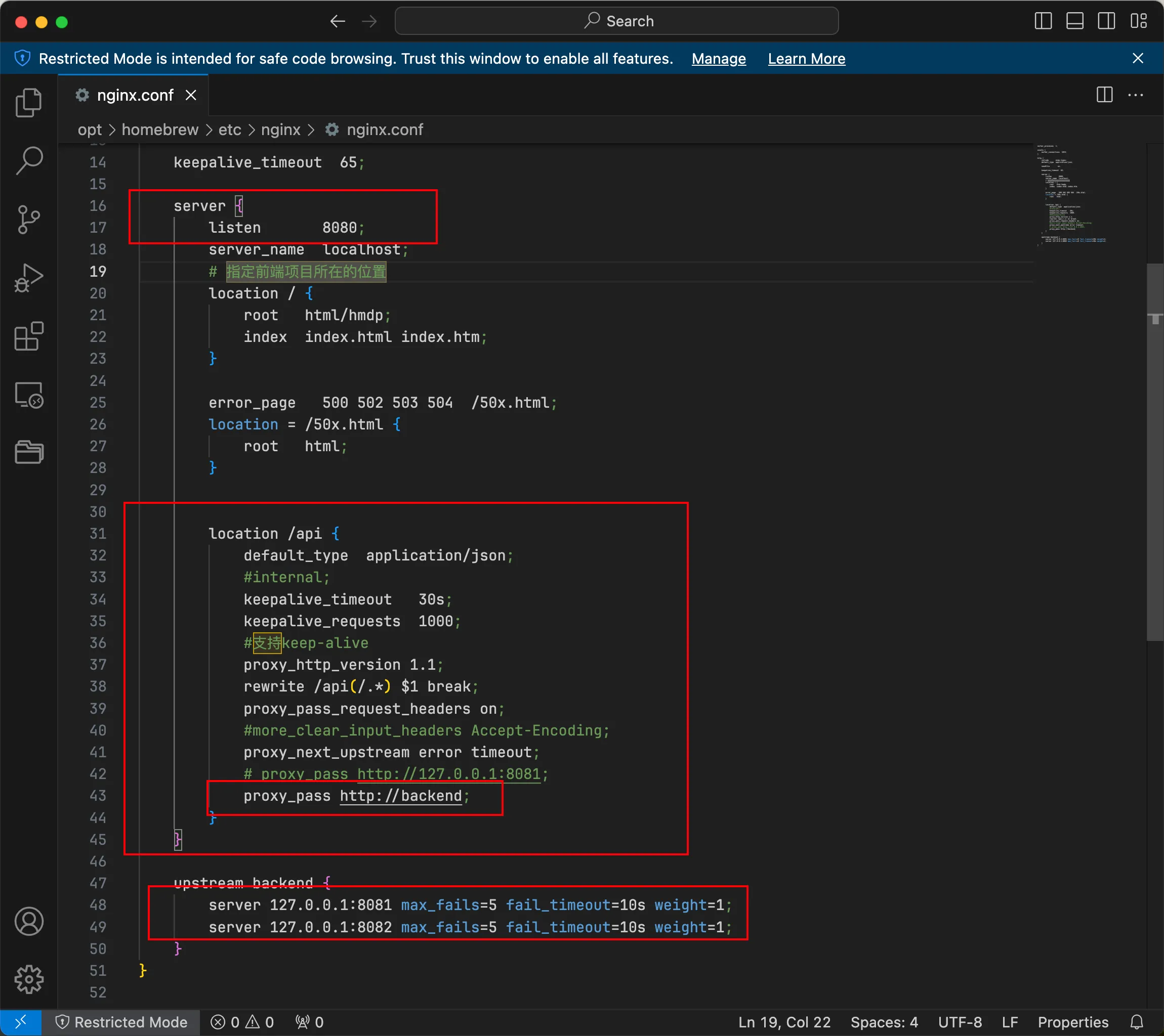The image size is (1164, 1036).
Task: Click 'upstream backend {' line
Action: (252, 883)
